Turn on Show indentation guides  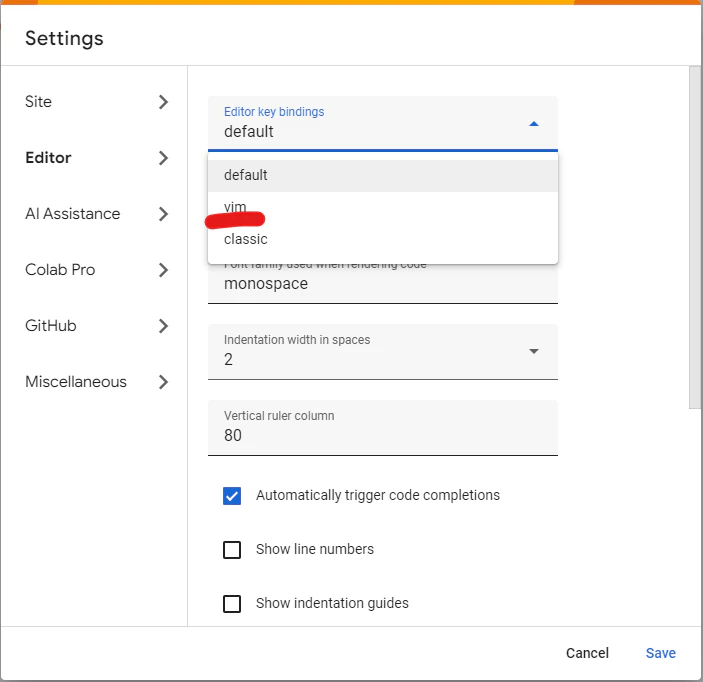click(232, 604)
